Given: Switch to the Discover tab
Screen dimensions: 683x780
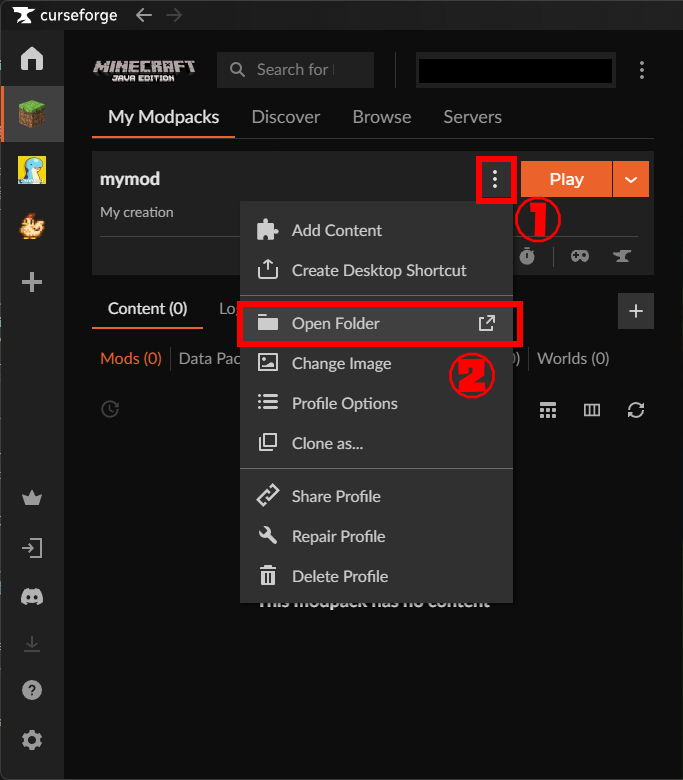Looking at the screenshot, I should [286, 117].
